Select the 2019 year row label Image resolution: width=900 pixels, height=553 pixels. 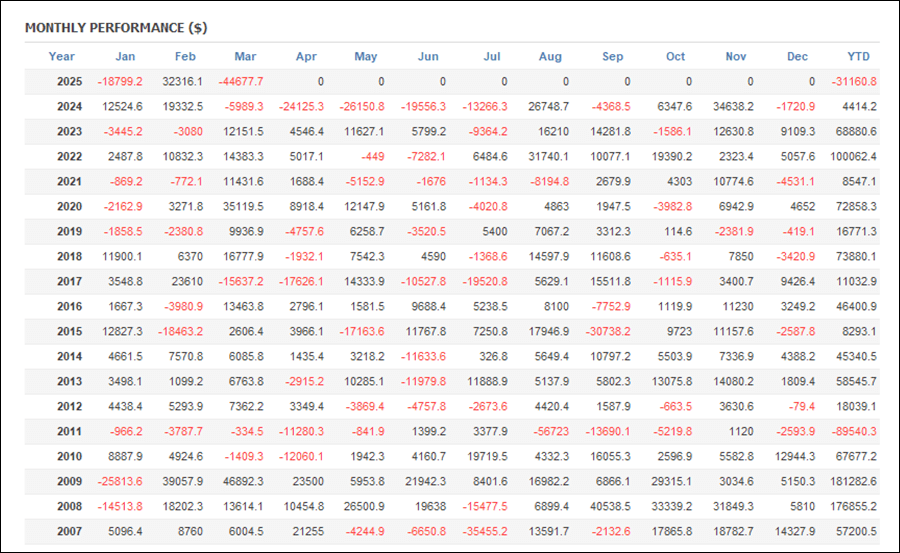(69, 231)
